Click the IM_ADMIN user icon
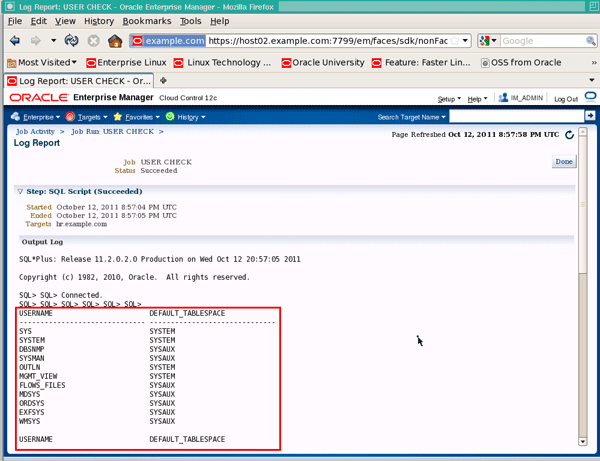Image resolution: width=600 pixels, height=461 pixels. (x=503, y=98)
